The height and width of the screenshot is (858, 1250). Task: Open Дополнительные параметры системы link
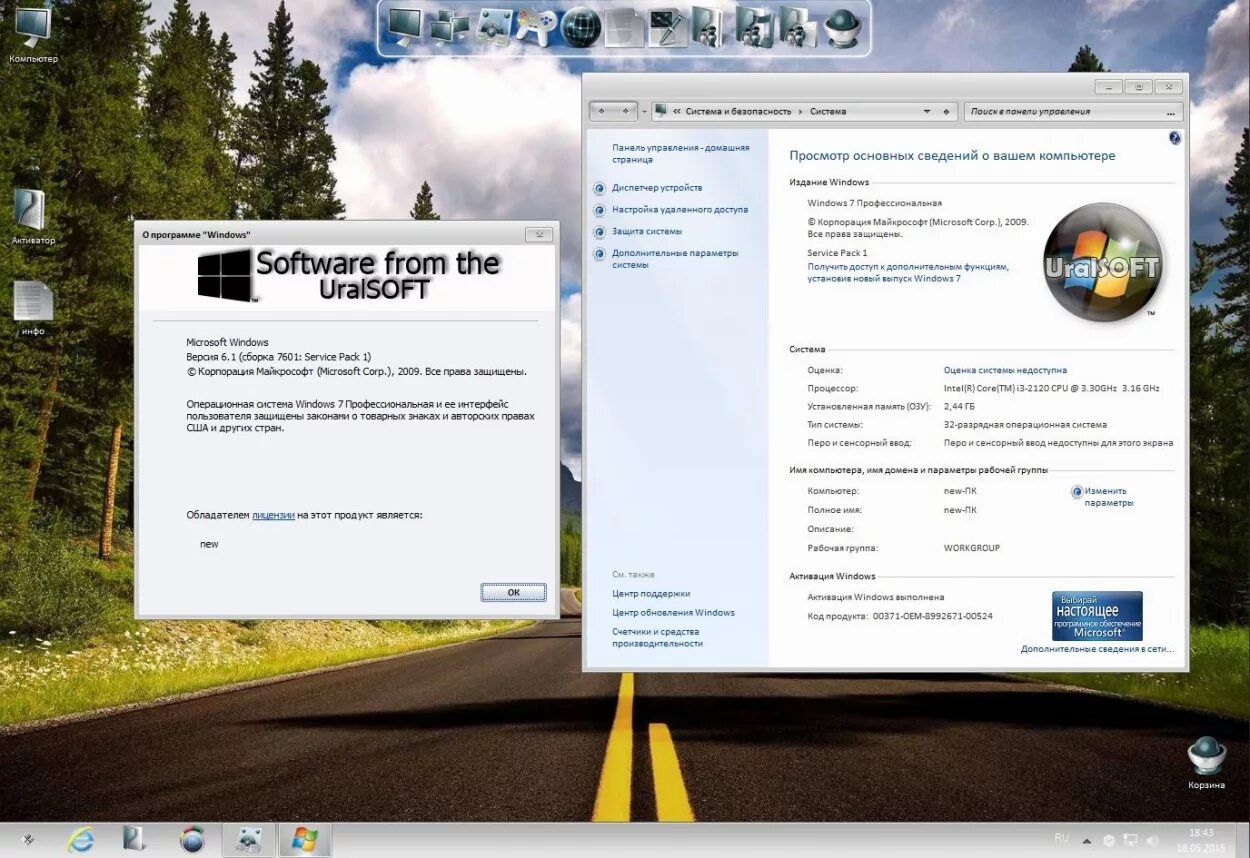[x=675, y=259]
